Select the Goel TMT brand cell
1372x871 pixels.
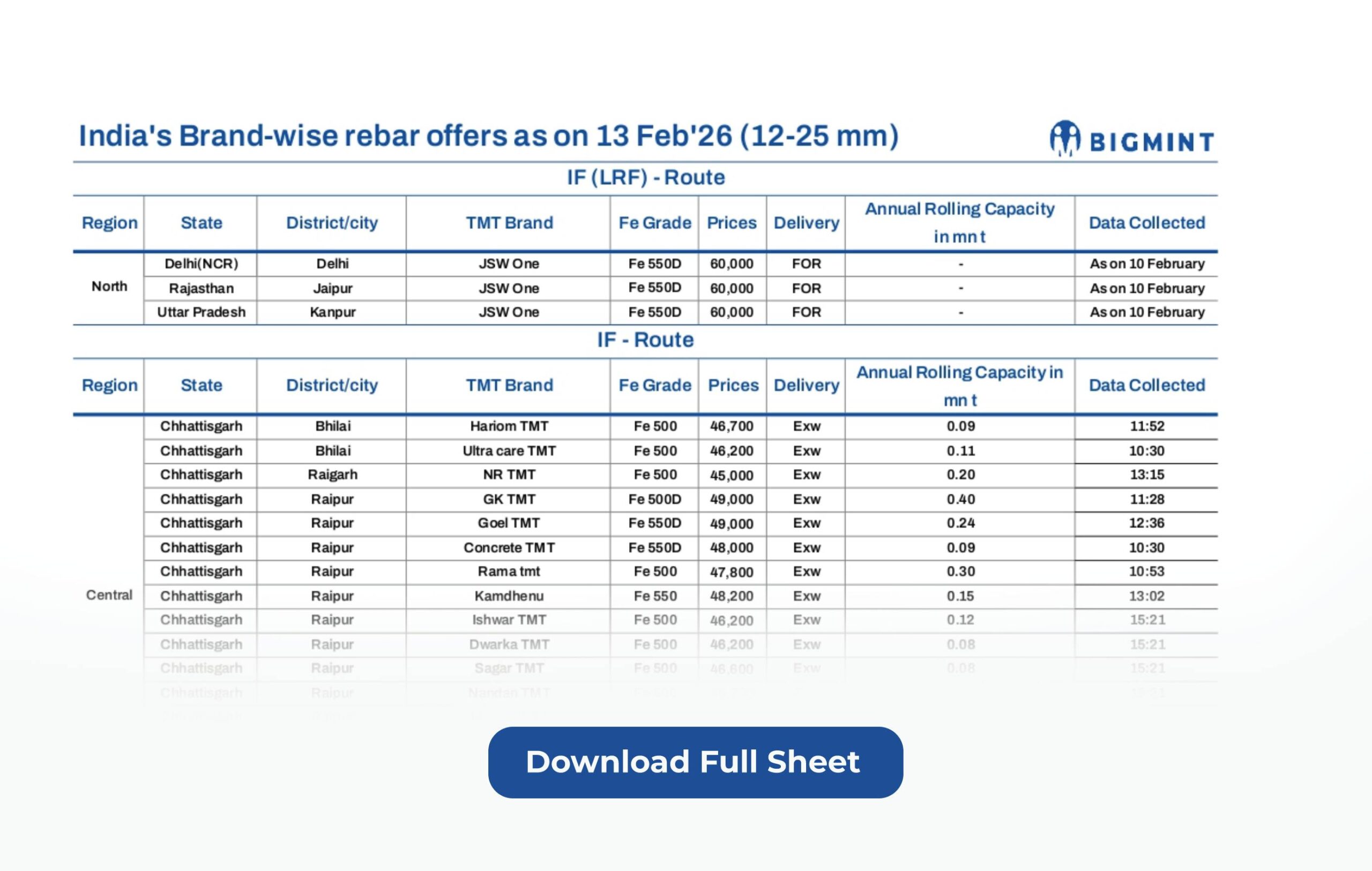508,523
